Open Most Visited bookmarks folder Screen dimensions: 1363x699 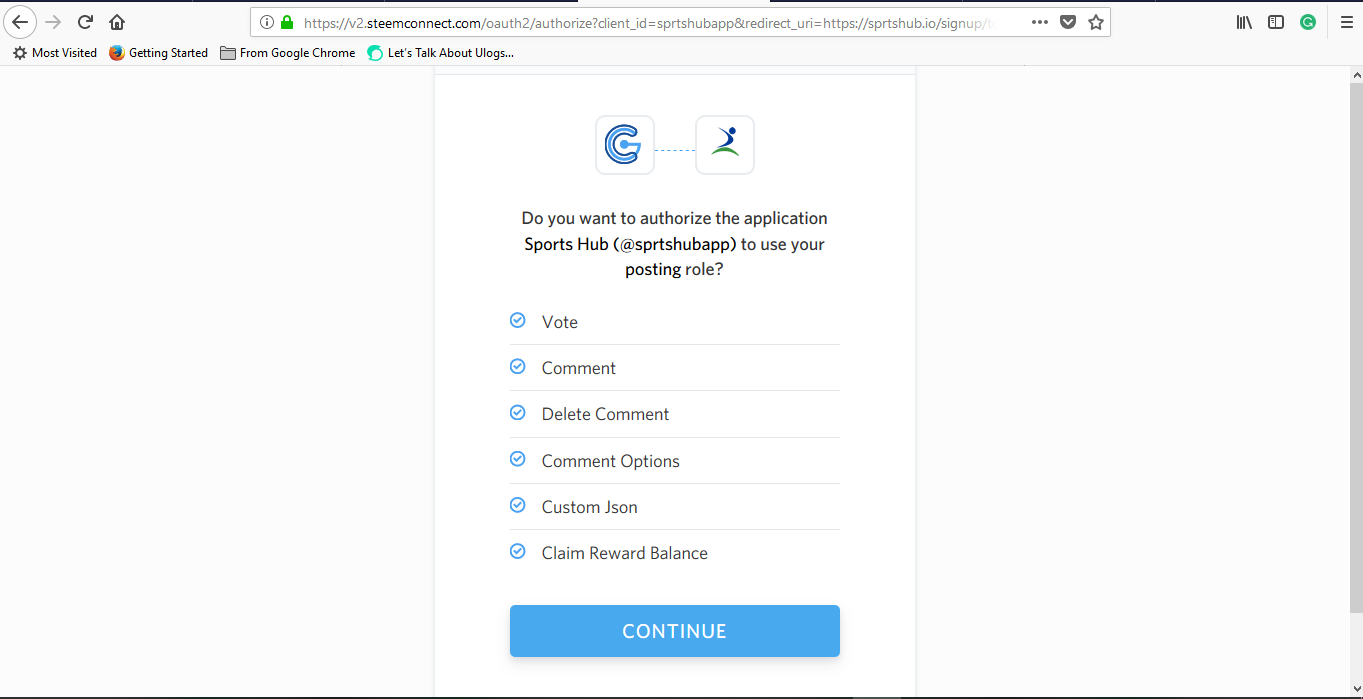(55, 53)
